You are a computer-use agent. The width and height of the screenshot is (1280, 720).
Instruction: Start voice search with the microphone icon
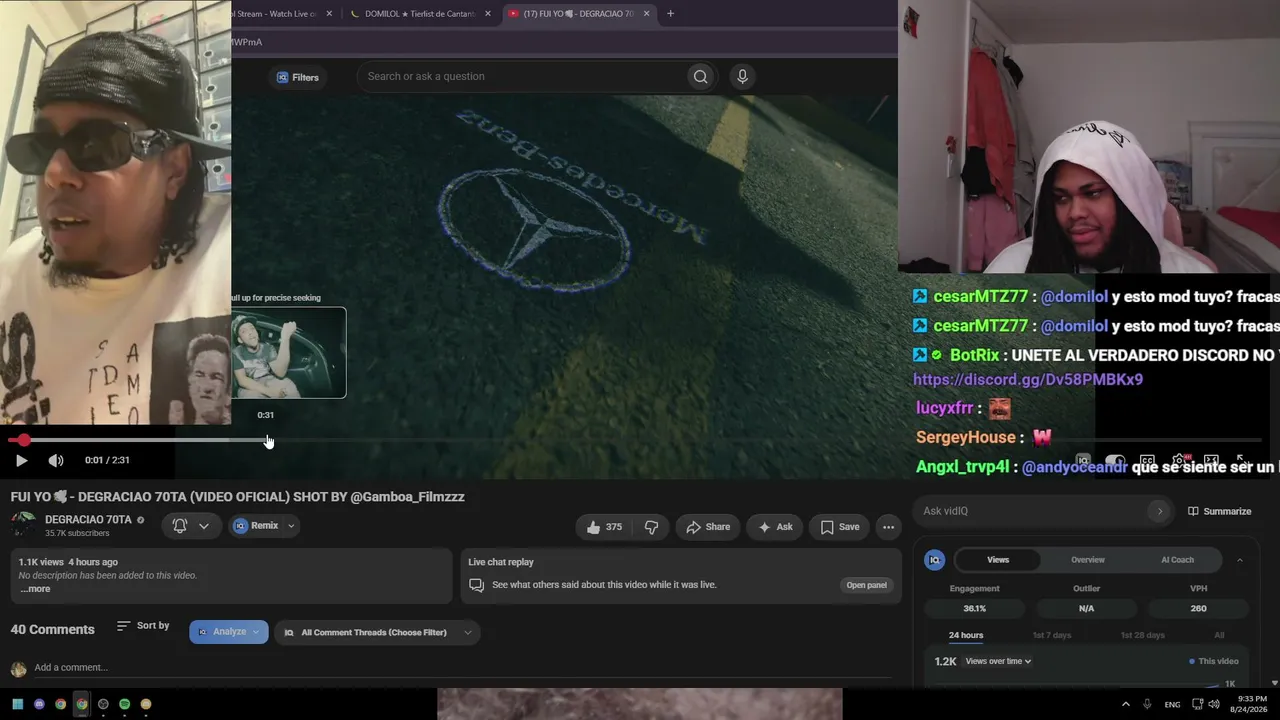coord(742,76)
